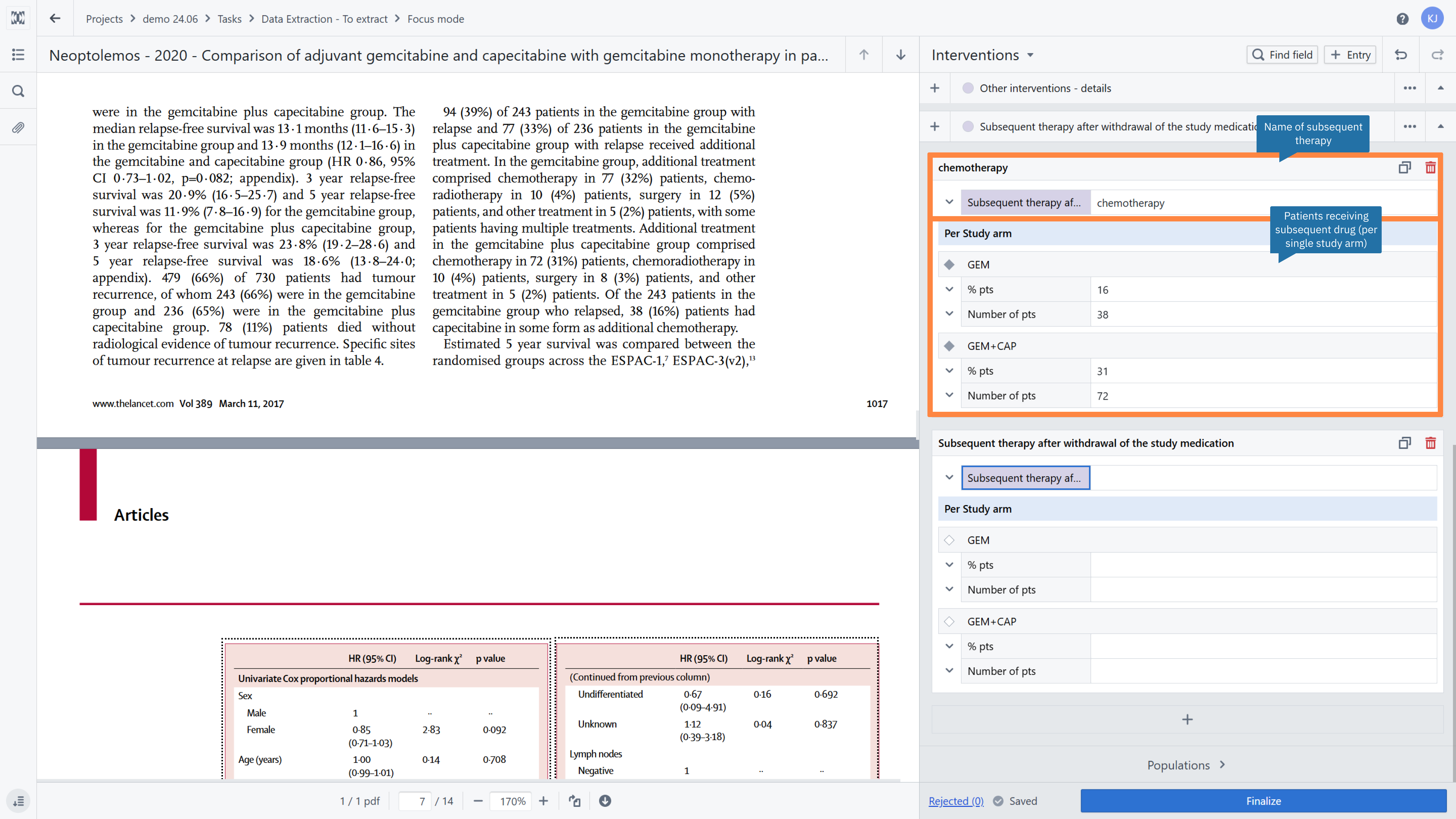Toggle the filled GEM+CAP diamond in chemotherapy entry
This screenshot has width=1456, height=819.
pos(949,346)
